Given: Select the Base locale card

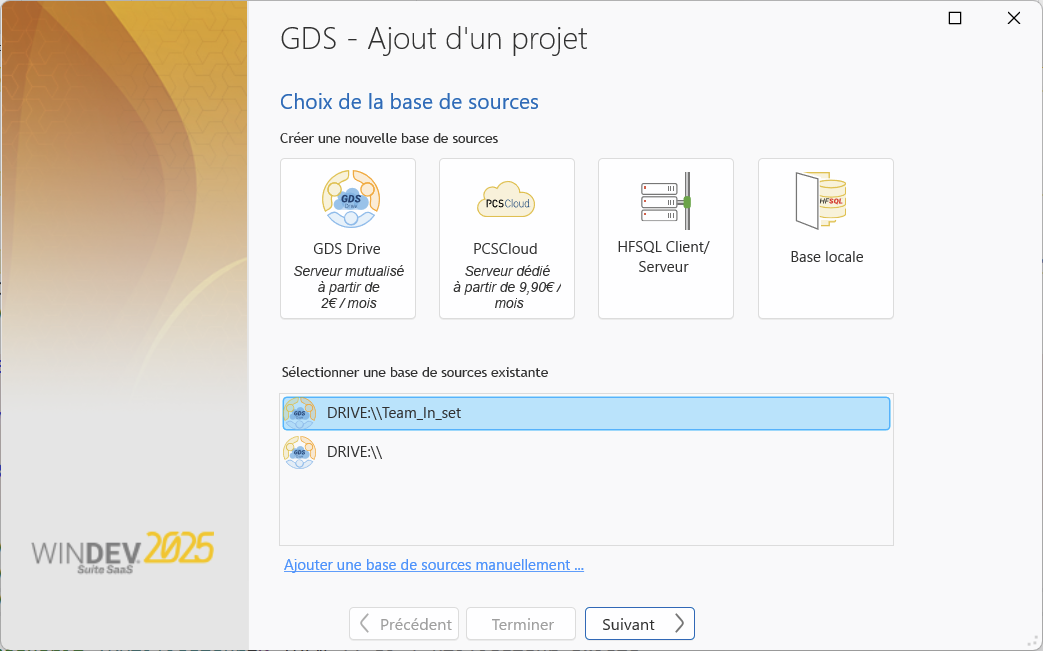Looking at the screenshot, I should [826, 239].
